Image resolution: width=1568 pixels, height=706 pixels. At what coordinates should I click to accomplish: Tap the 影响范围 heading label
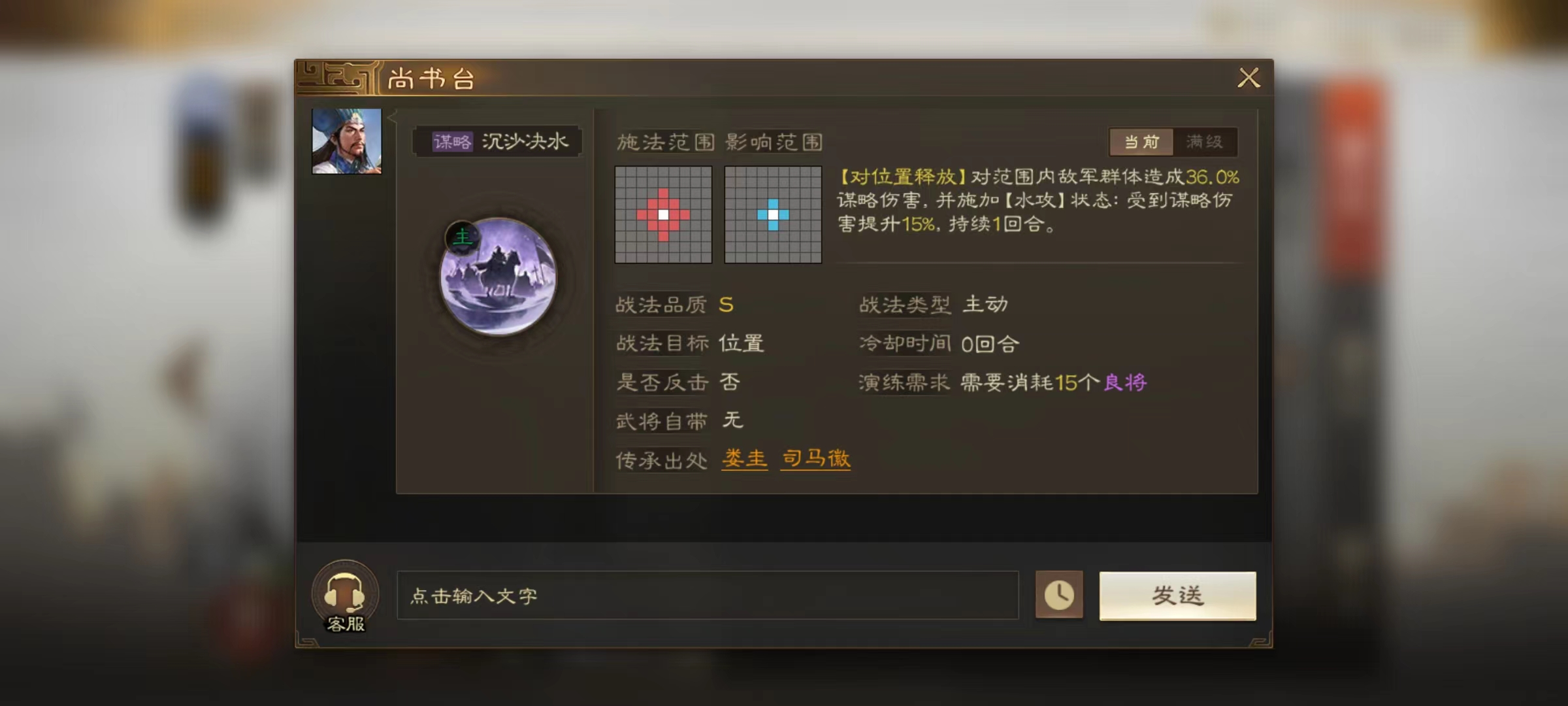tap(774, 142)
